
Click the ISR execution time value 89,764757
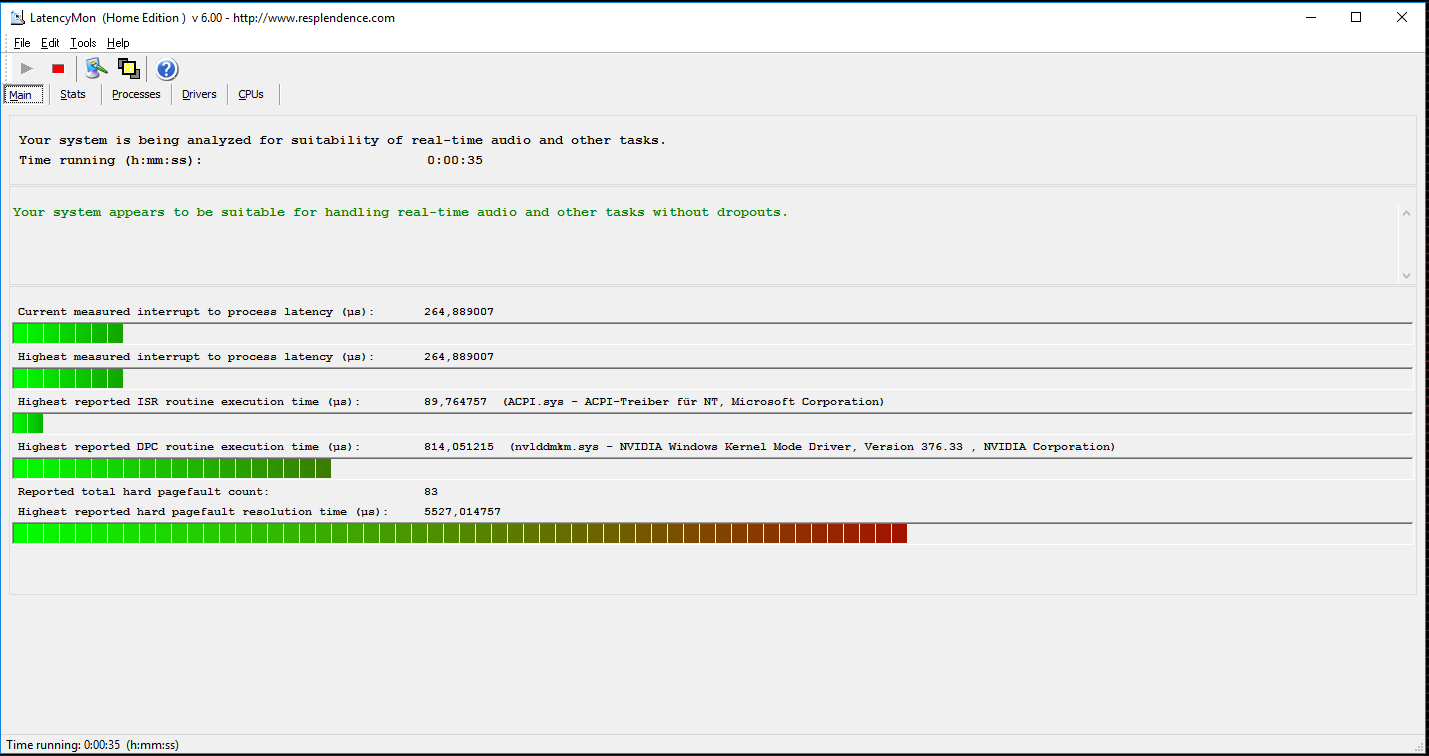[x=455, y=402]
